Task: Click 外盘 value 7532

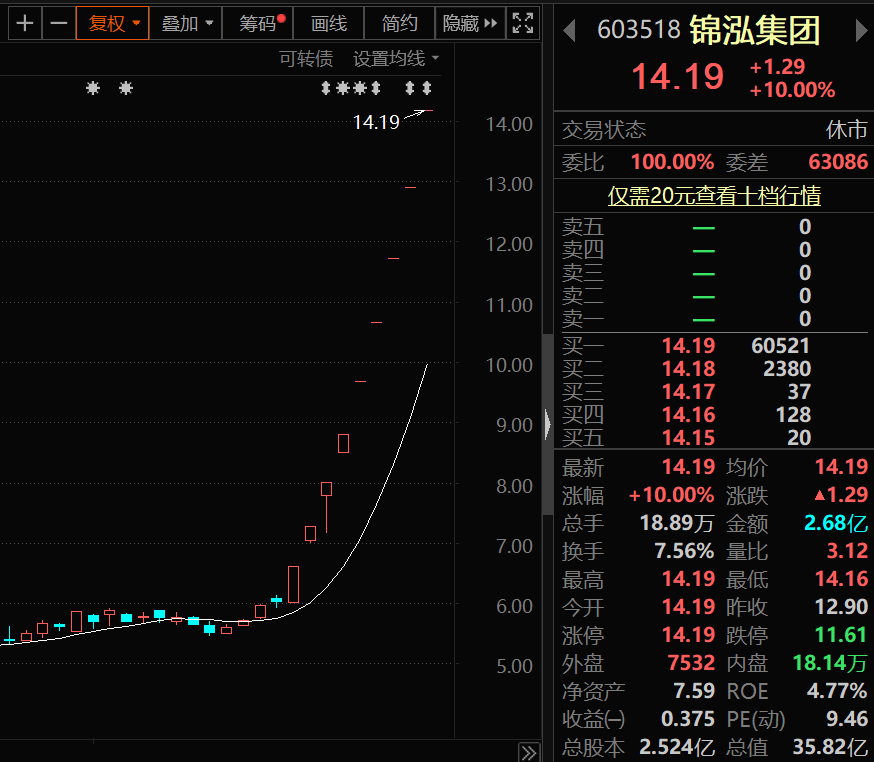Action: (691, 663)
